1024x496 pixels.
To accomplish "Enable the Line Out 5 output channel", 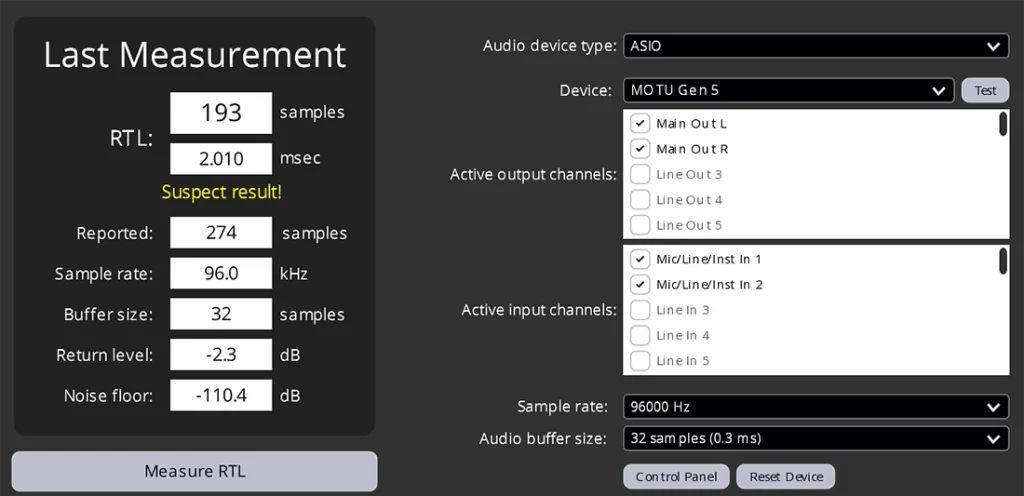I will pos(640,225).
